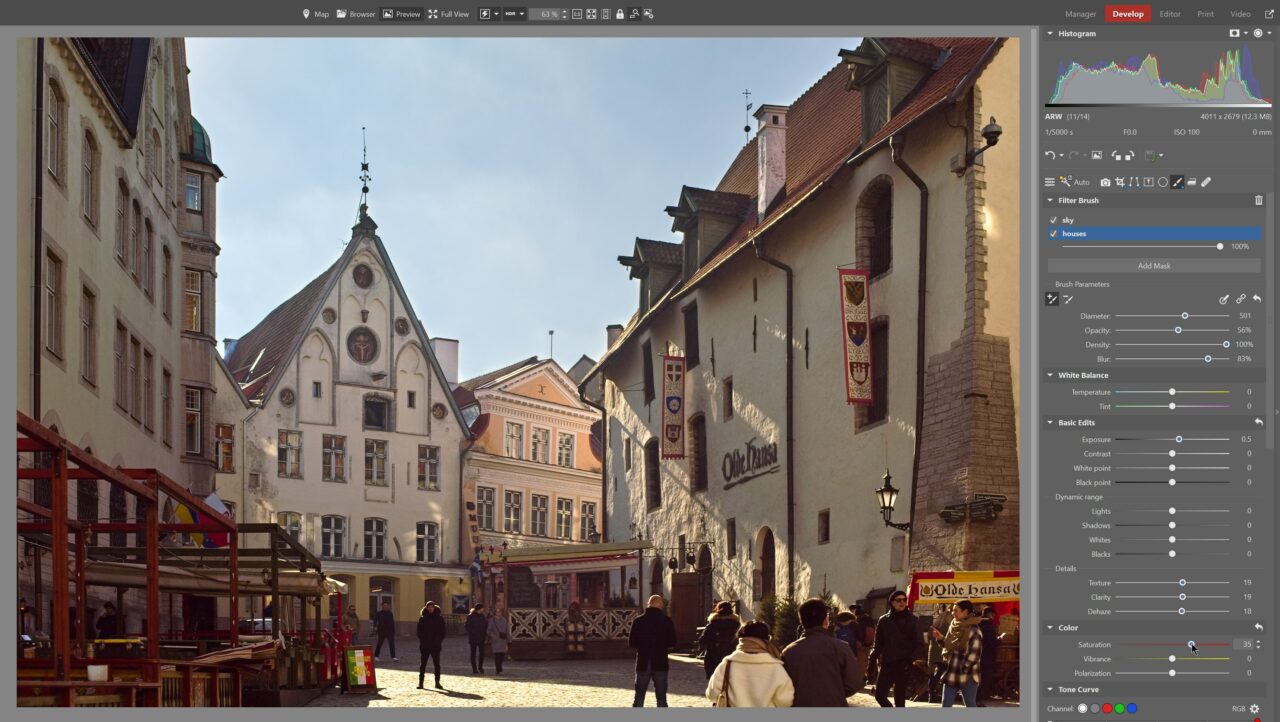Collapse the White Balance section
The width and height of the screenshot is (1280, 722).
point(1050,375)
